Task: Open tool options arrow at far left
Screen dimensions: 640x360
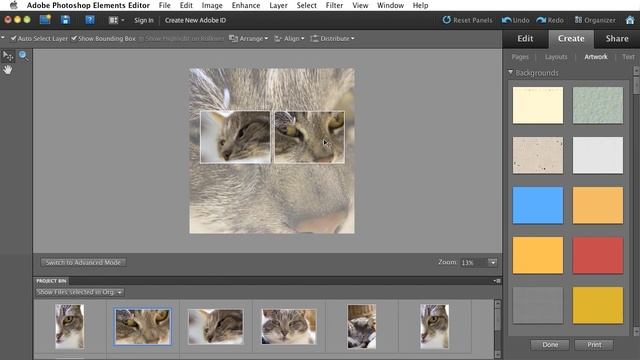Action: click(x=3, y=38)
